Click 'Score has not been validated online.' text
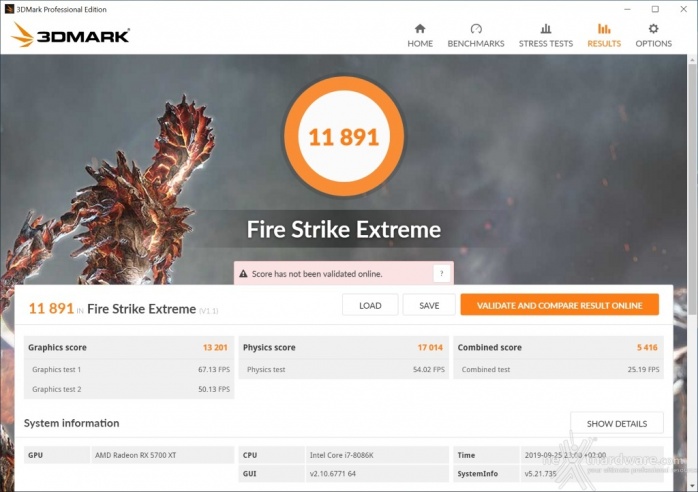The width and height of the screenshot is (698, 492). pyautogui.click(x=317, y=274)
